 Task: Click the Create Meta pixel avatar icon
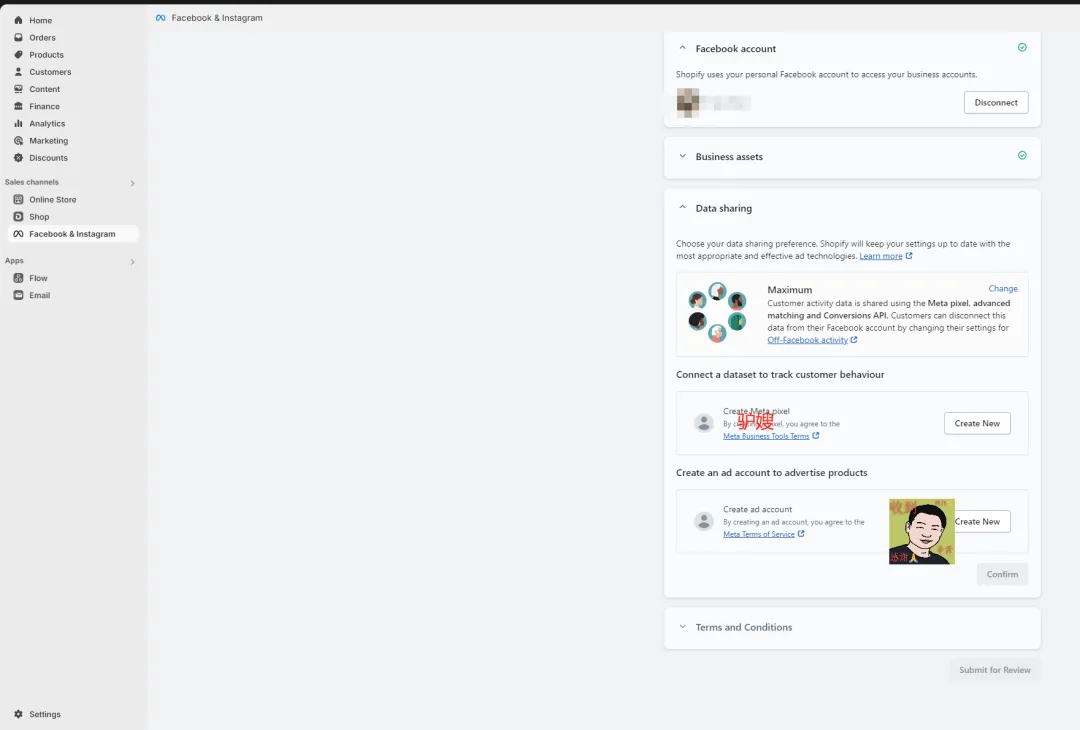point(704,423)
